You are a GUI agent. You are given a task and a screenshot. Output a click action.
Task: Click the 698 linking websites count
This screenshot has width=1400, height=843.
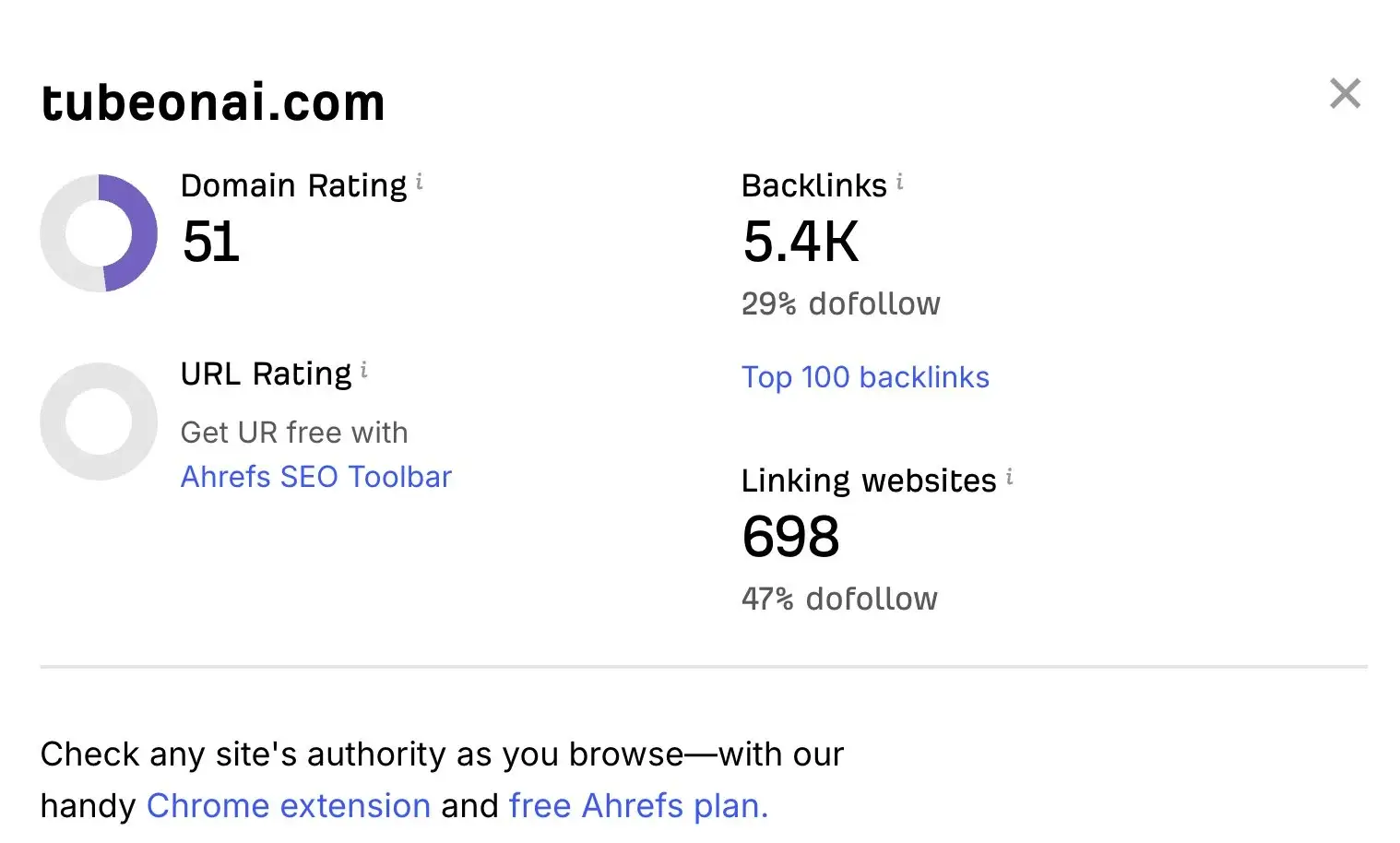790,537
